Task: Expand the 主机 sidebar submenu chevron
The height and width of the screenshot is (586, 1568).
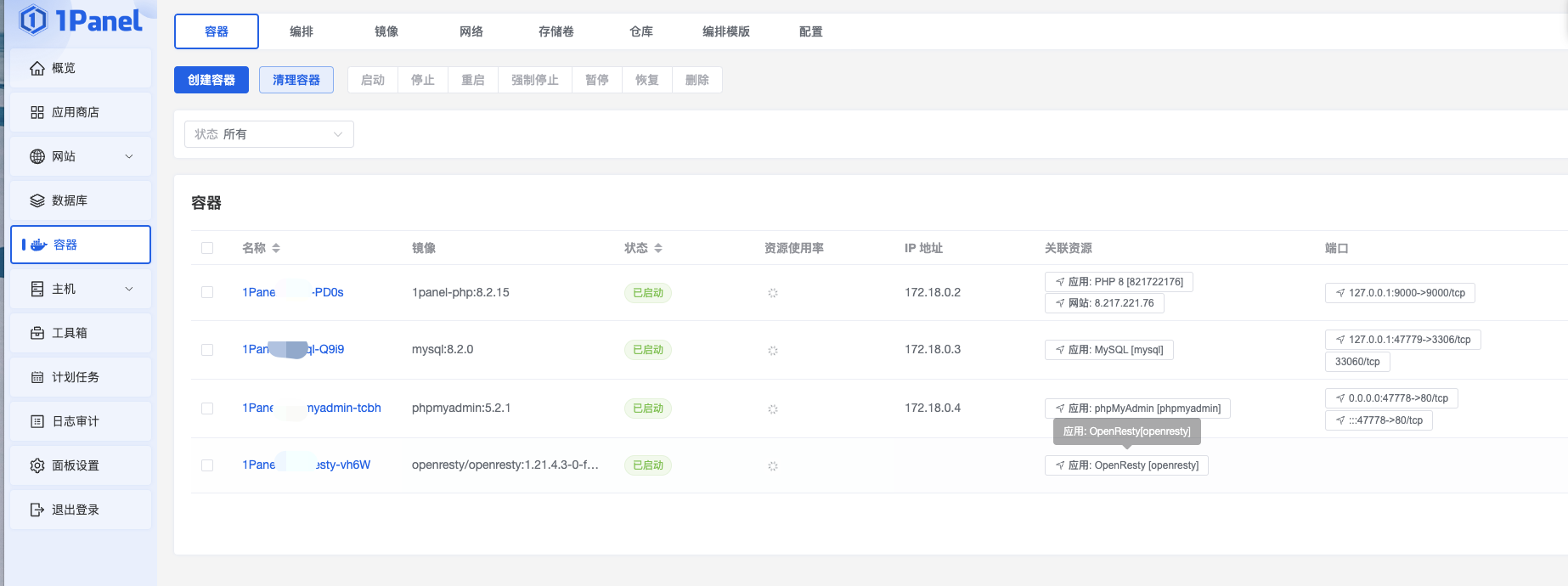Action: [x=129, y=289]
